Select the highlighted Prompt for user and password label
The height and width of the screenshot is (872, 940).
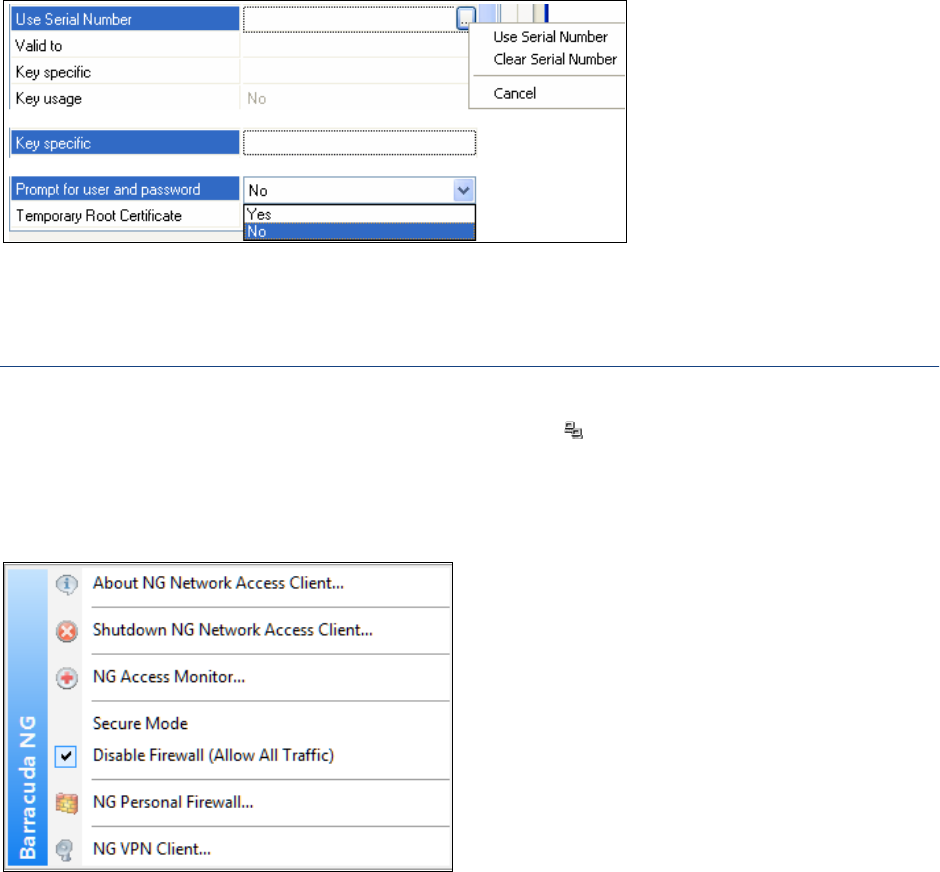[x=125, y=189]
